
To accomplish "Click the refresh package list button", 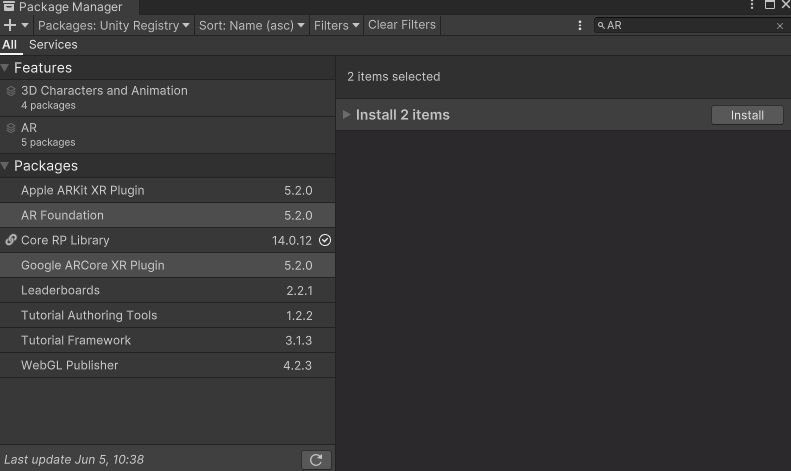I will (x=316, y=459).
